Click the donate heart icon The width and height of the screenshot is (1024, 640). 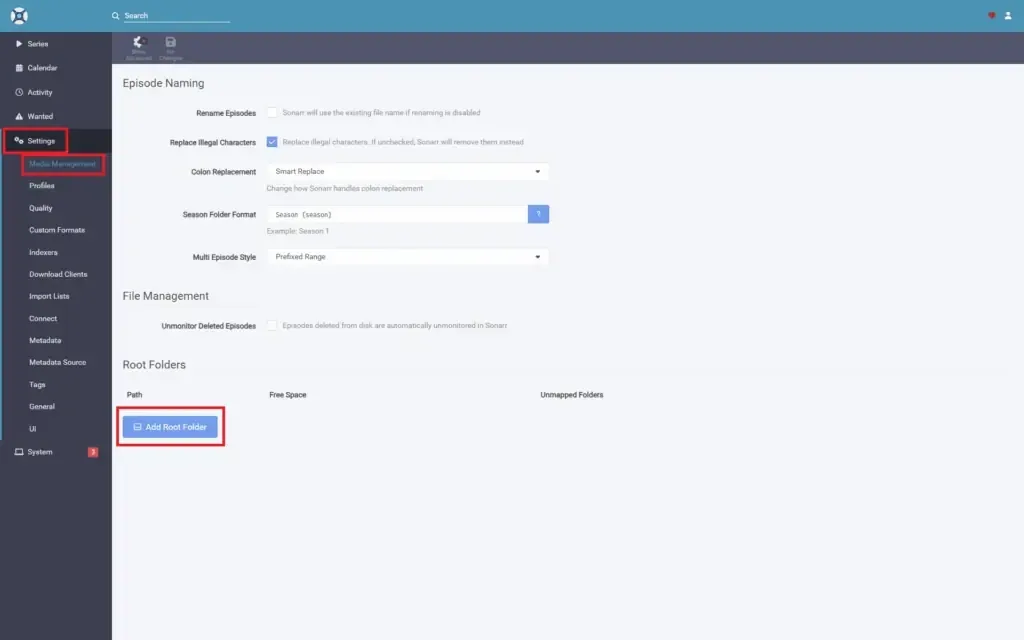[x=990, y=15]
